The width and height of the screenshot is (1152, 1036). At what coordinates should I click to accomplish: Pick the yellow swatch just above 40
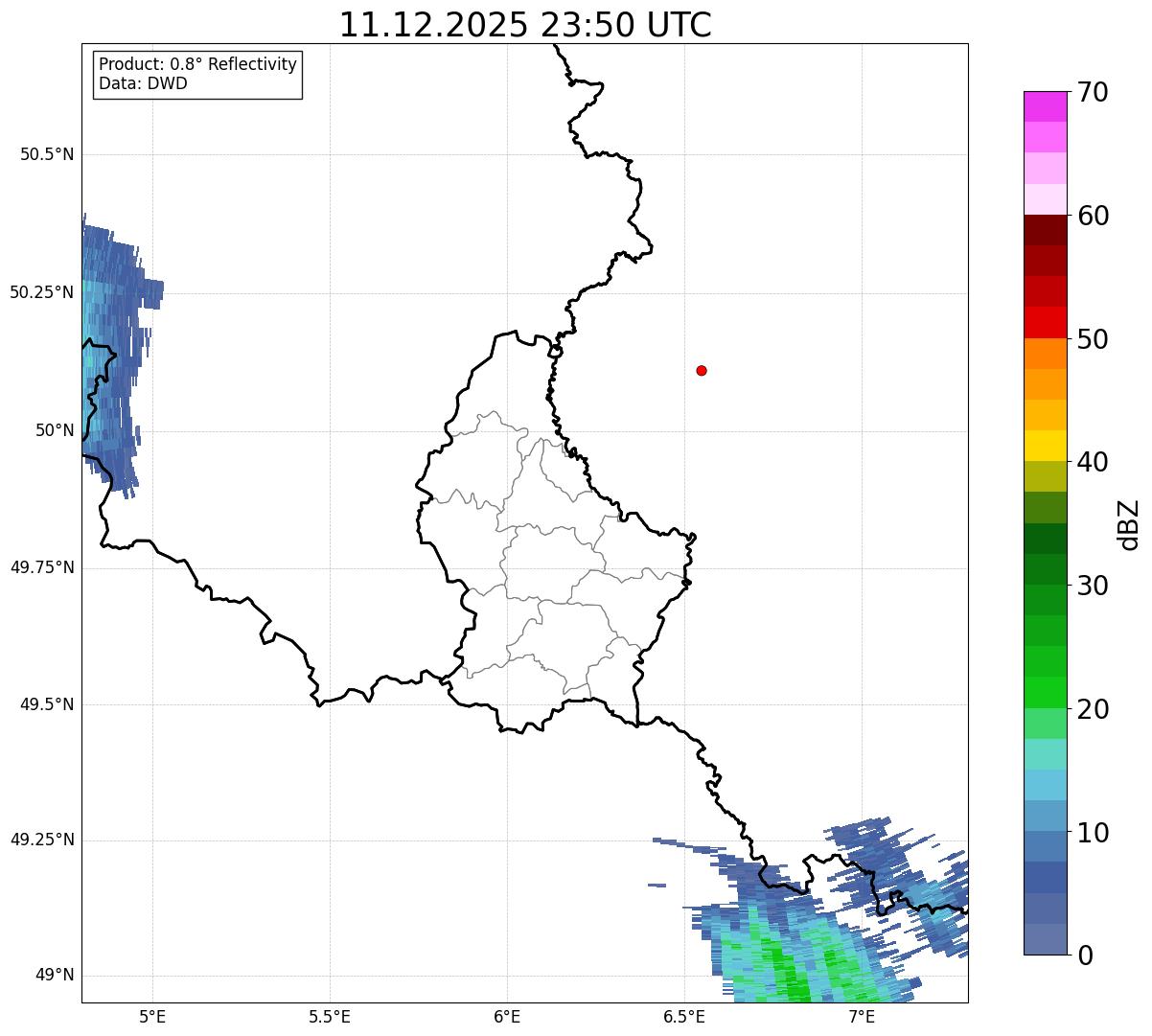pyautogui.click(x=1046, y=446)
